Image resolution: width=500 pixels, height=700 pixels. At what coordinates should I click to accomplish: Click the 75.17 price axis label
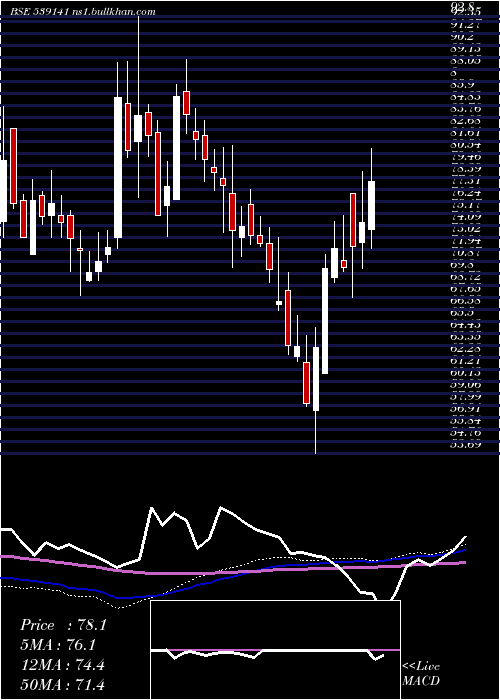point(465,205)
